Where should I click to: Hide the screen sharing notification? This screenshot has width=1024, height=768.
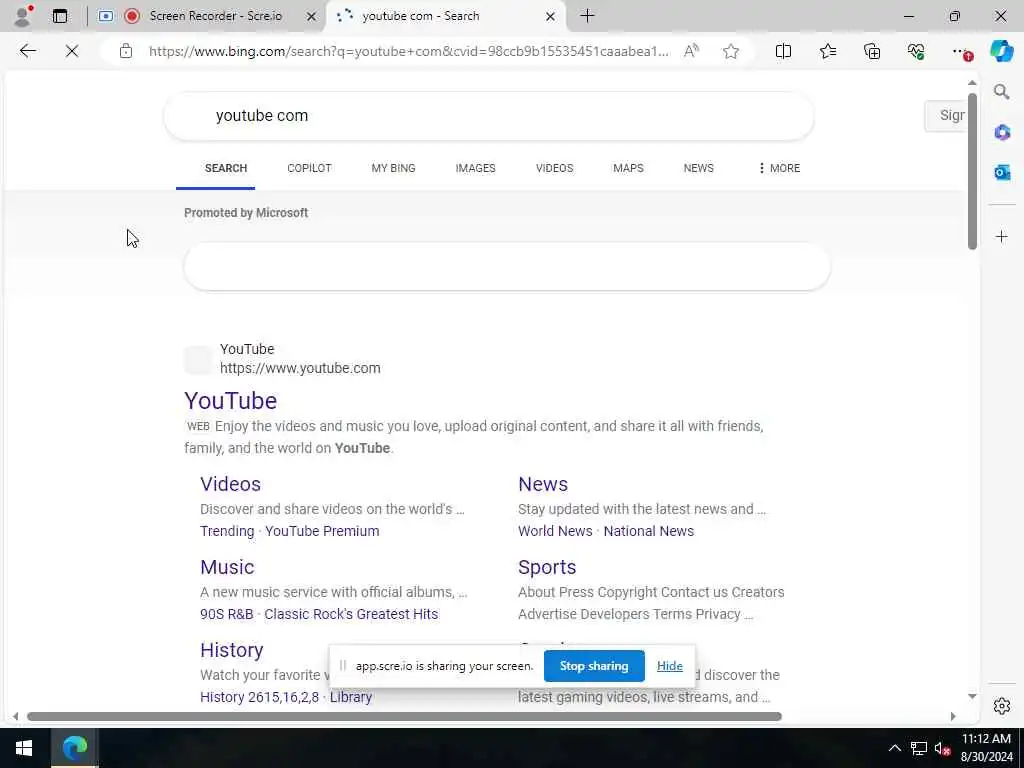pos(669,665)
